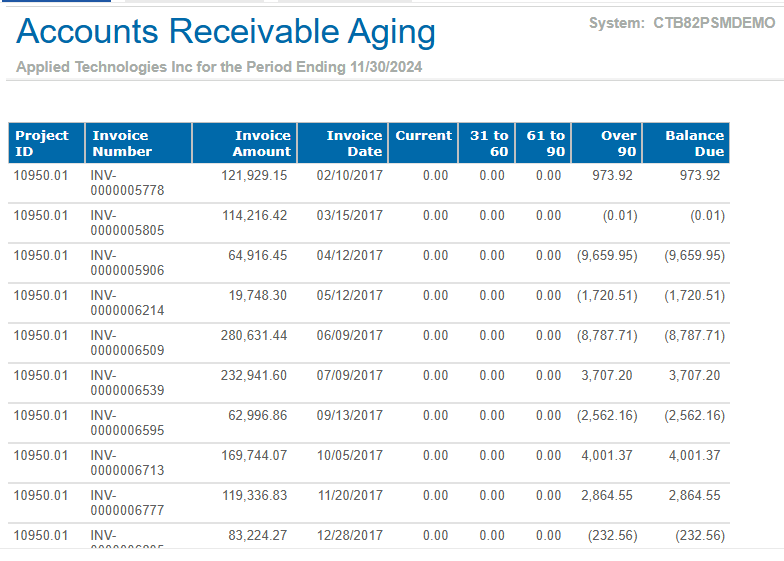Image resolution: width=784 pixels, height=561 pixels.
Task: Select the Current column header
Action: 424,136
